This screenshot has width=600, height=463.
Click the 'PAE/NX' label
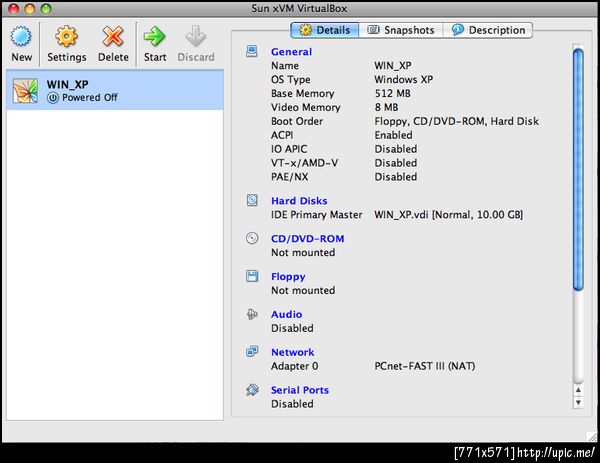tap(289, 177)
